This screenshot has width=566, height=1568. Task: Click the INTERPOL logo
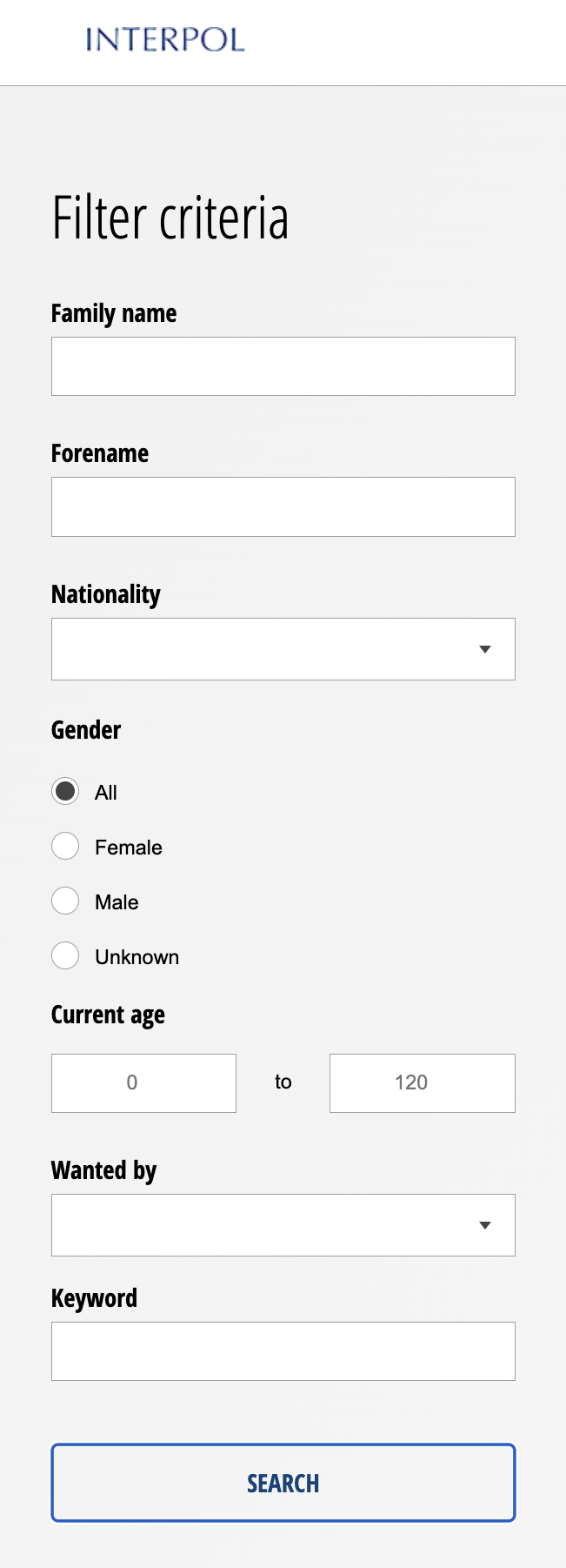(165, 40)
